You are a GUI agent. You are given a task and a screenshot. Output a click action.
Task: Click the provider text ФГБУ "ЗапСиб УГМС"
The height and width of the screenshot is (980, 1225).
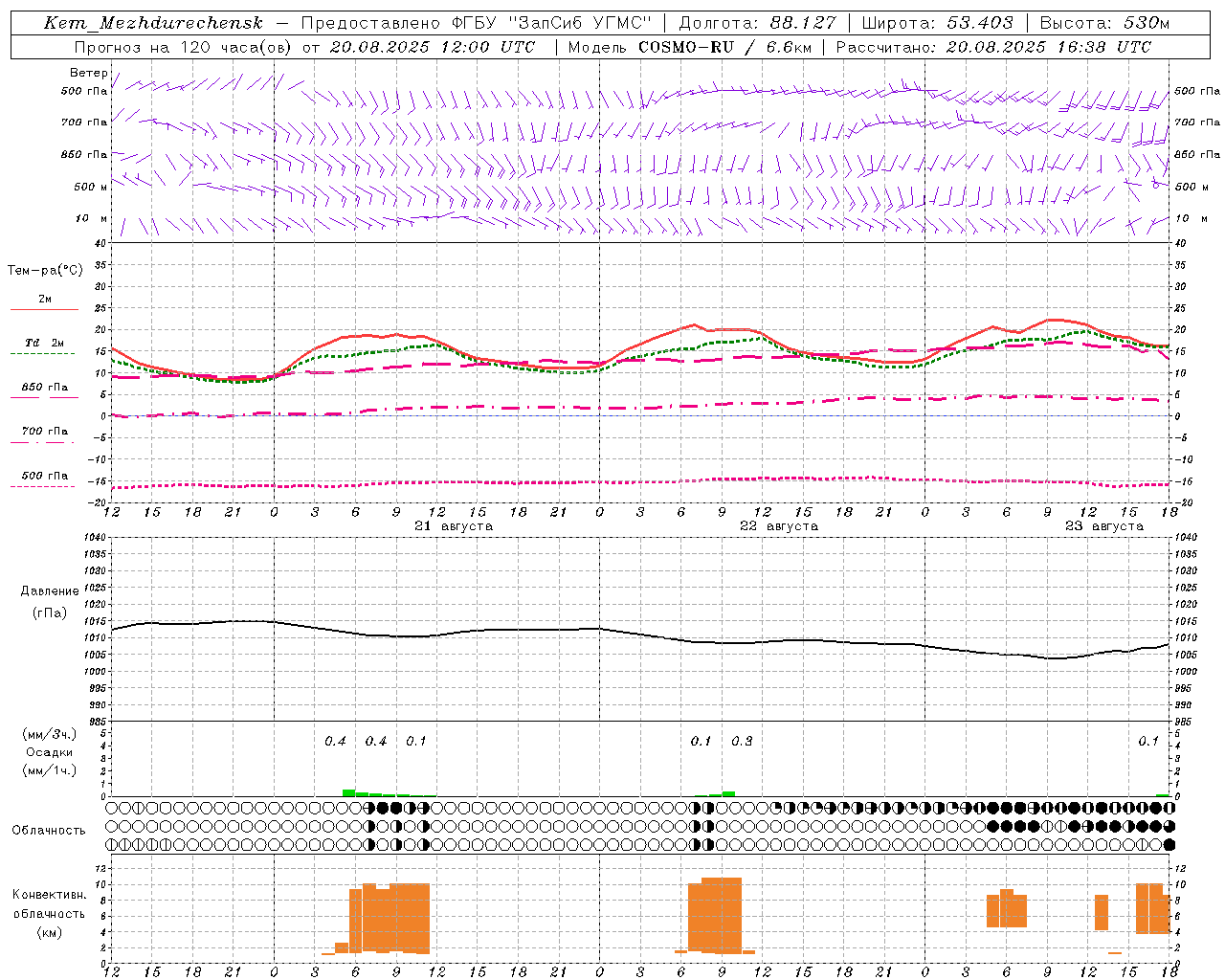[551, 23]
